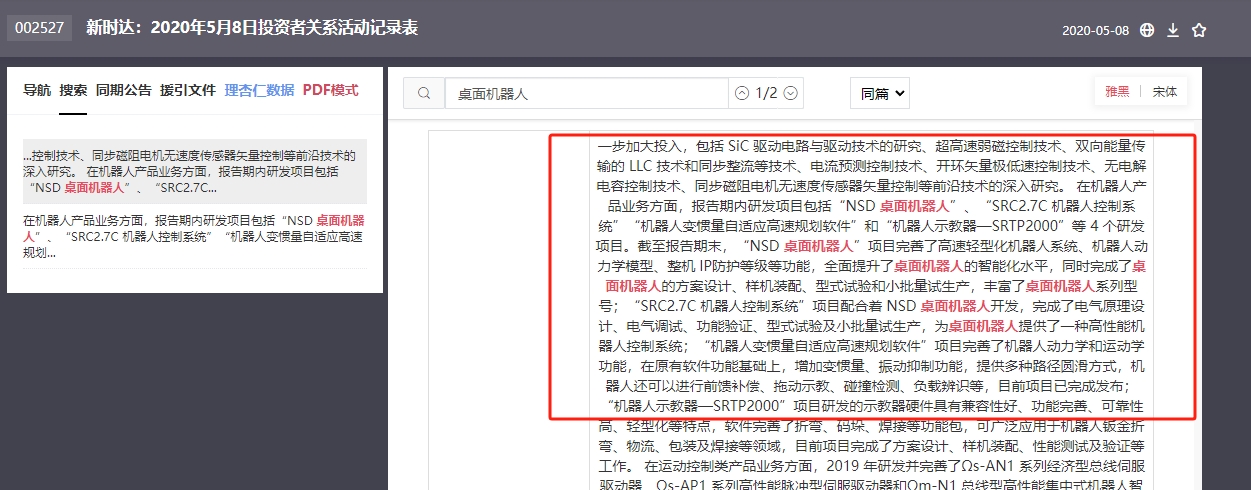1251x490 pixels.
Task: Open the 同期公告 tab
Action: (124, 90)
